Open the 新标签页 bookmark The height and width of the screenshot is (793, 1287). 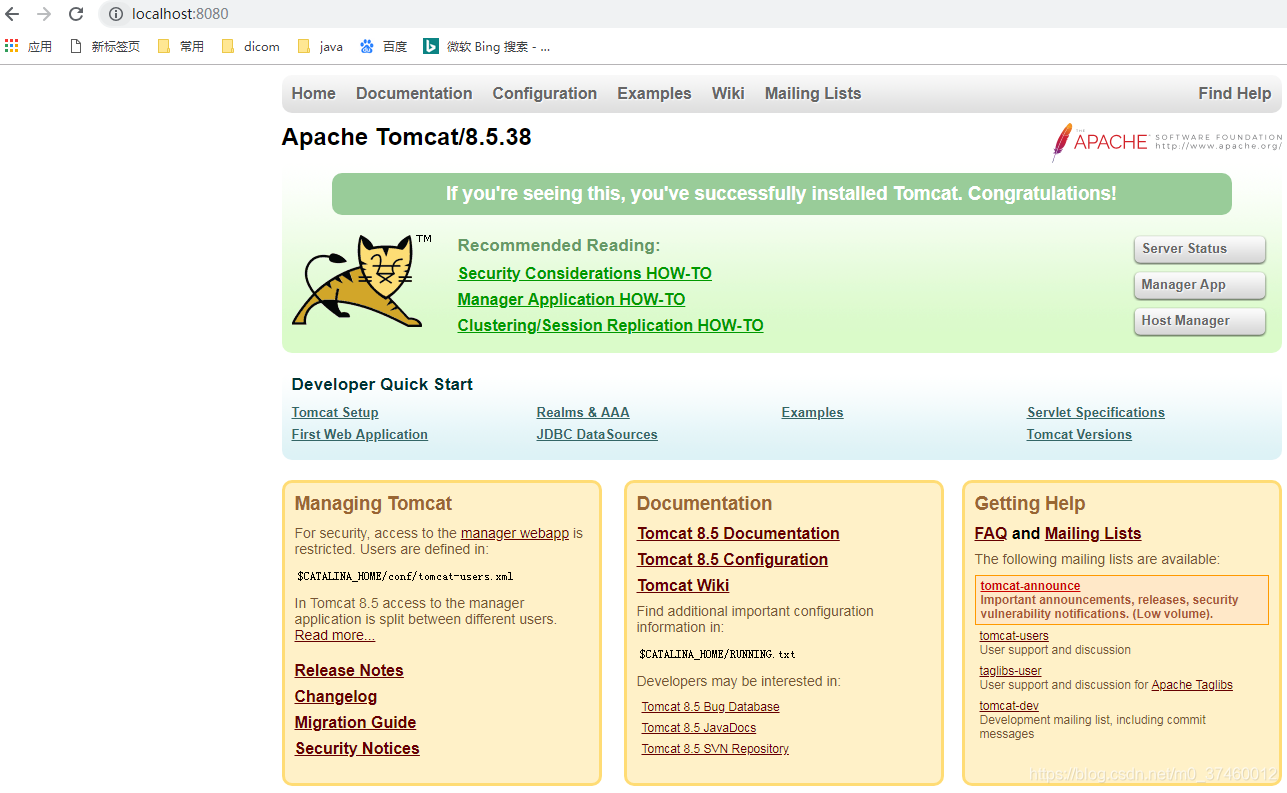click(x=105, y=46)
